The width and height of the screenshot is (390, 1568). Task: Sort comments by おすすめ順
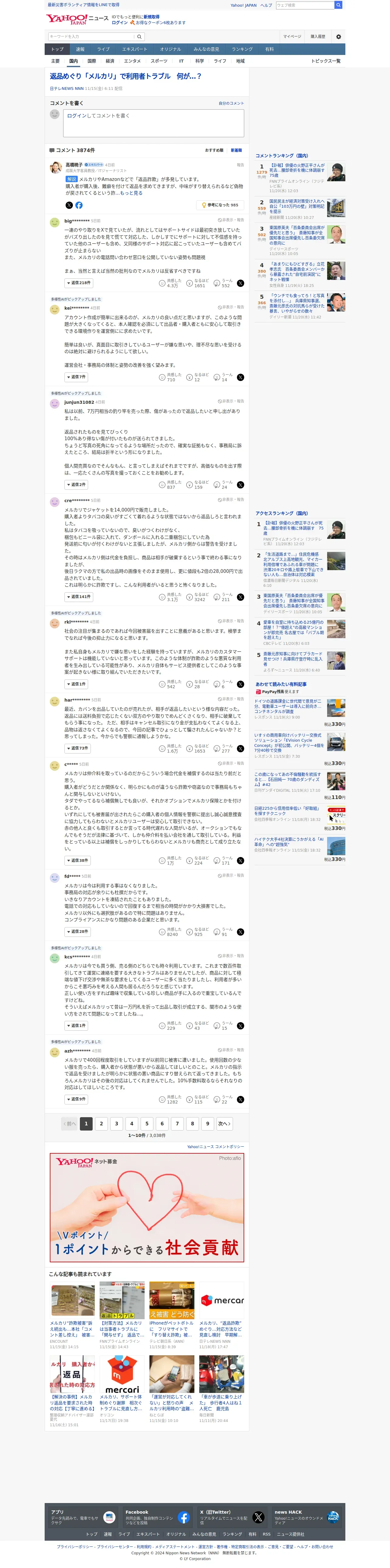(x=214, y=150)
